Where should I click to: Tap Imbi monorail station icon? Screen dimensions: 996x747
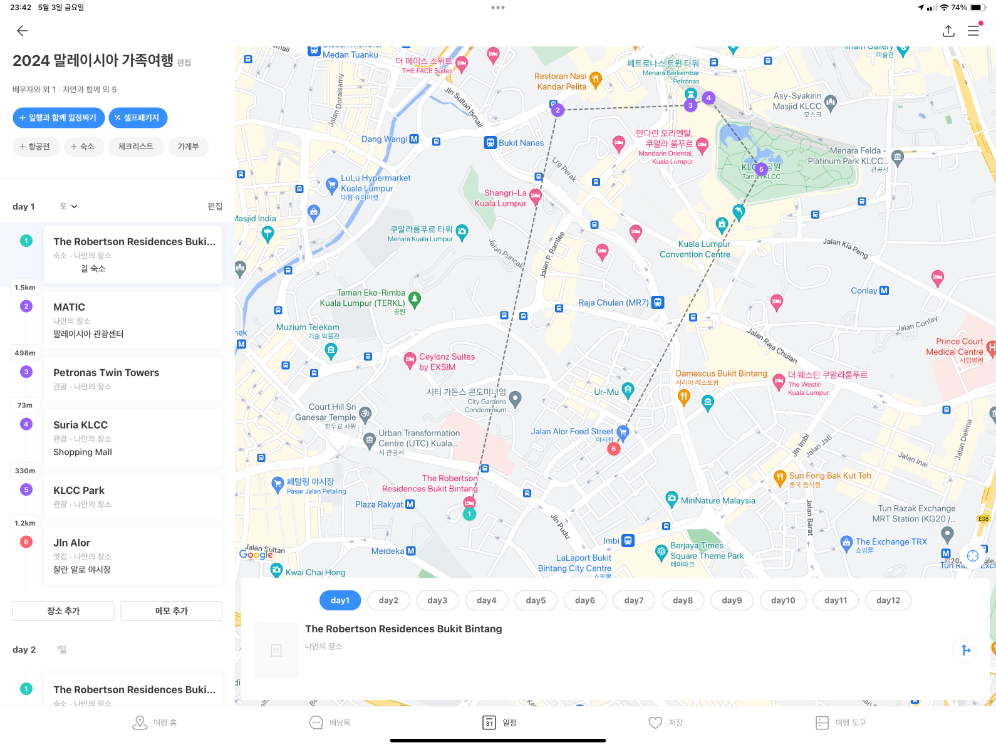click(x=628, y=541)
